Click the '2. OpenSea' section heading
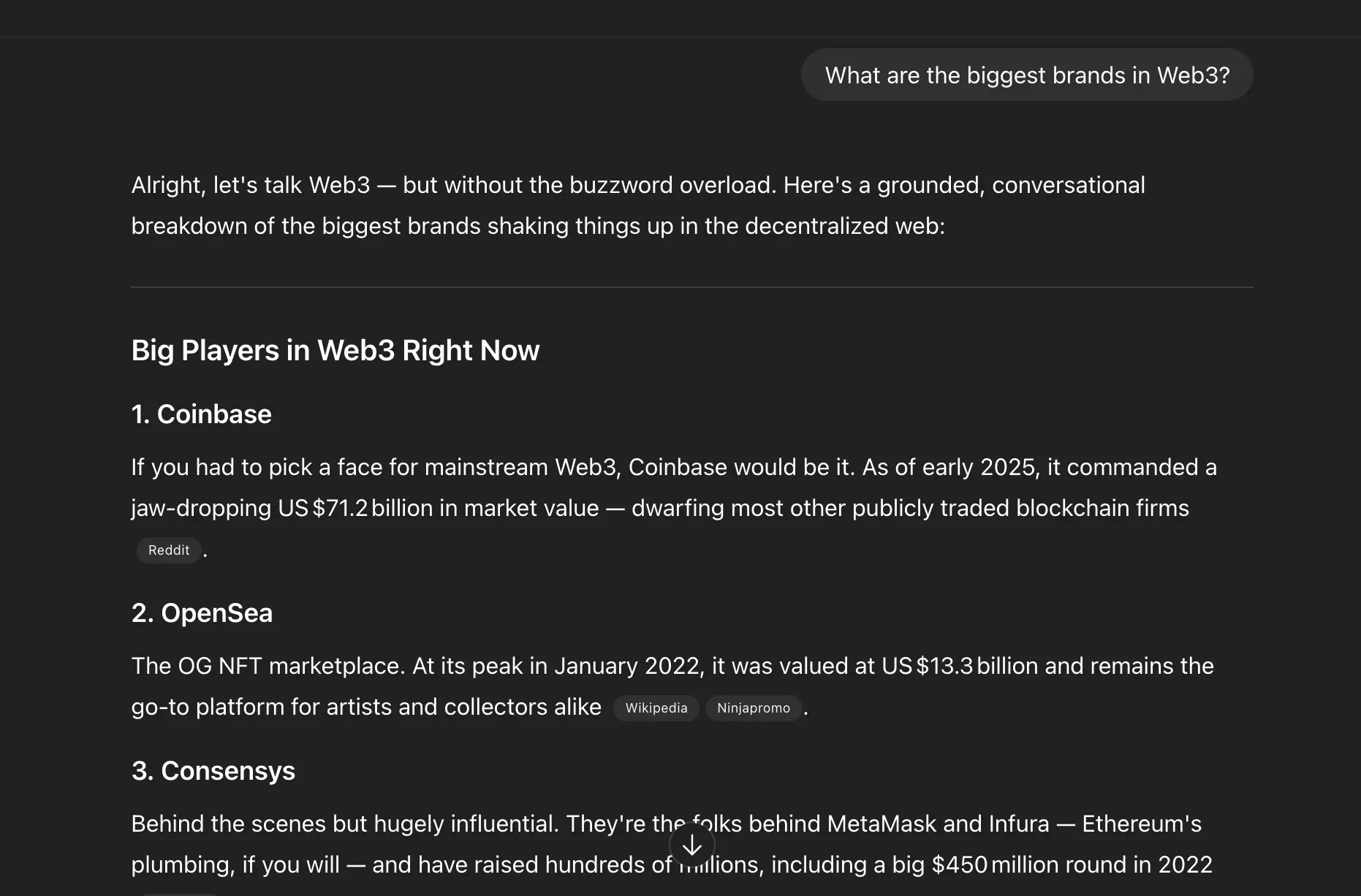 202,612
